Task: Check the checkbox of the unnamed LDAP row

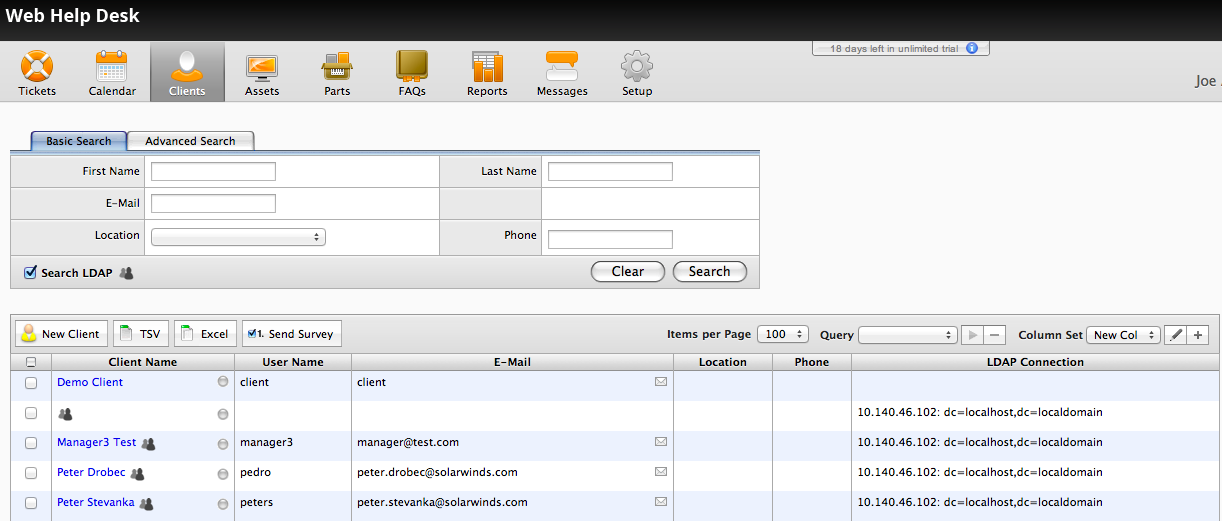Action: pos(31,413)
